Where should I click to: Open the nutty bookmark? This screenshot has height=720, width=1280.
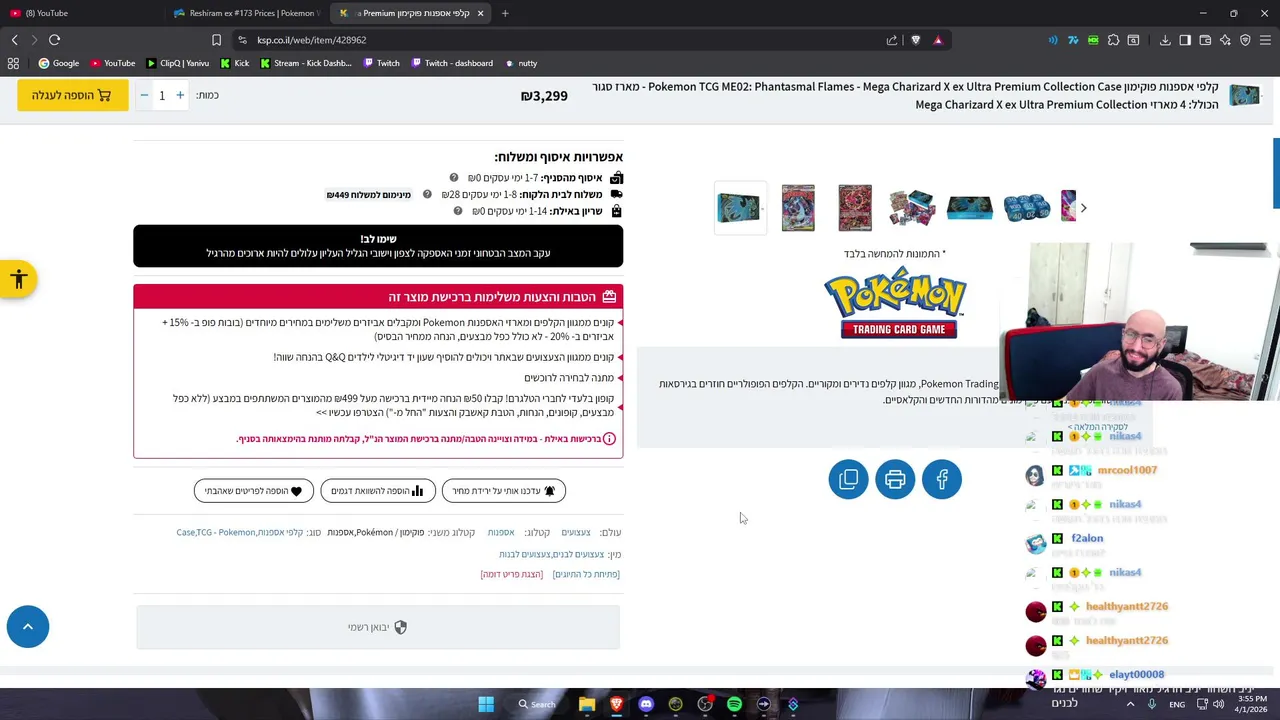(x=521, y=63)
